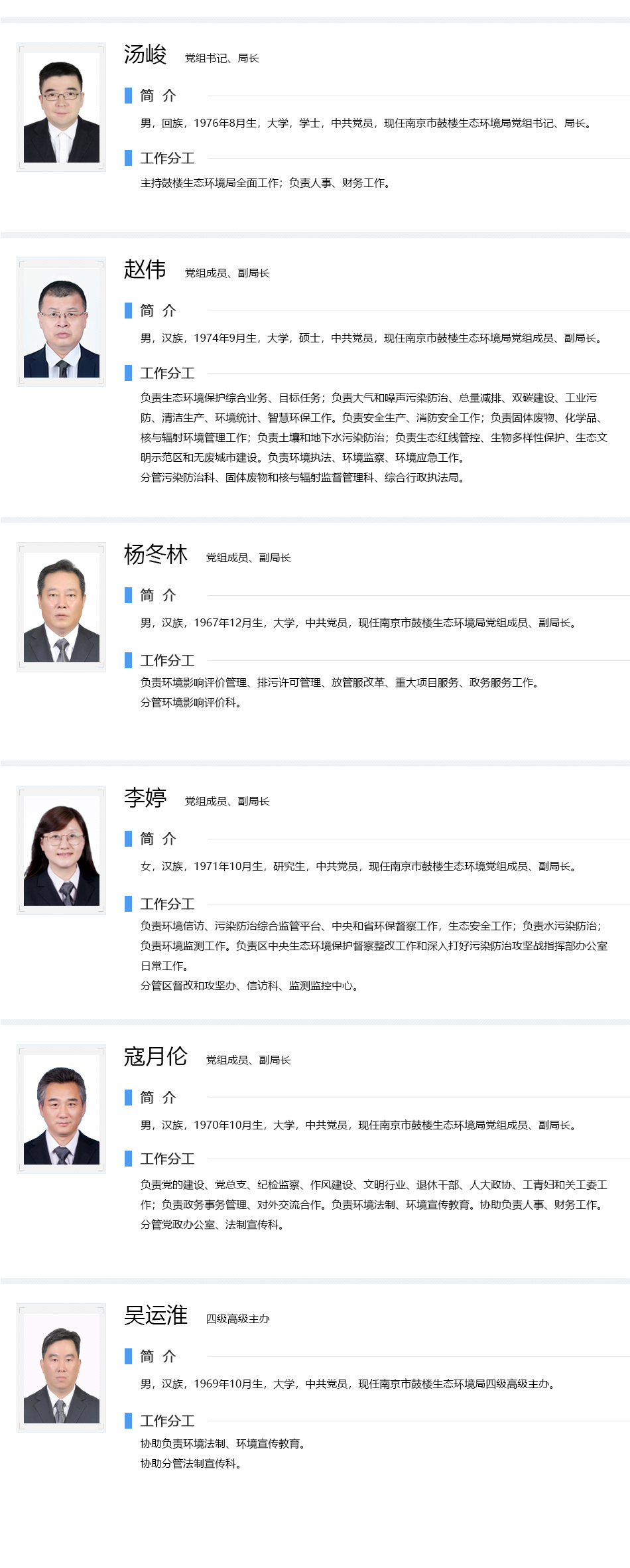Click line 分管党政办公室、法制宣传科
The width and height of the screenshot is (630, 1568).
point(212,1225)
